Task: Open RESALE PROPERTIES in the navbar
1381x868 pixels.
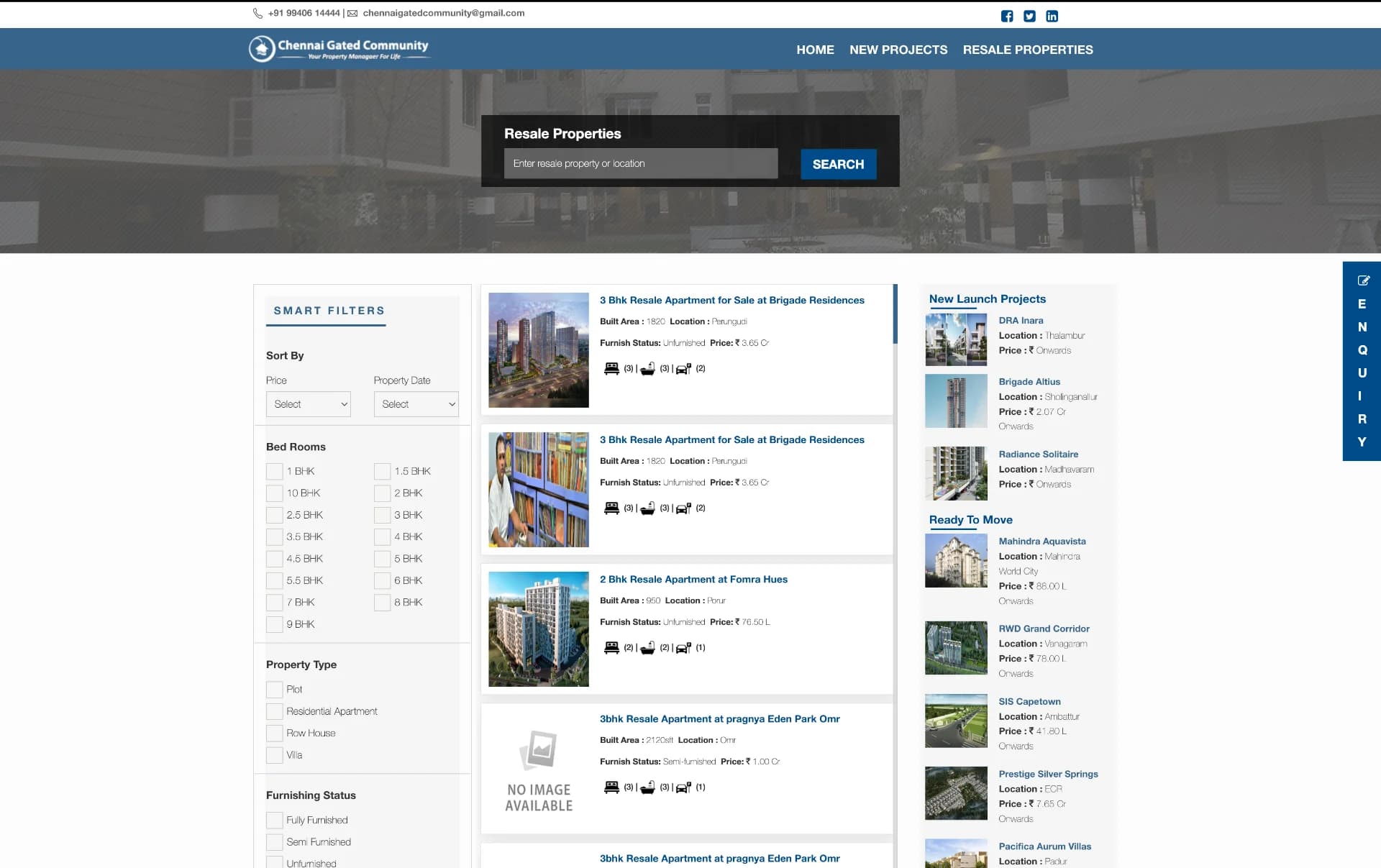Action: (1028, 50)
